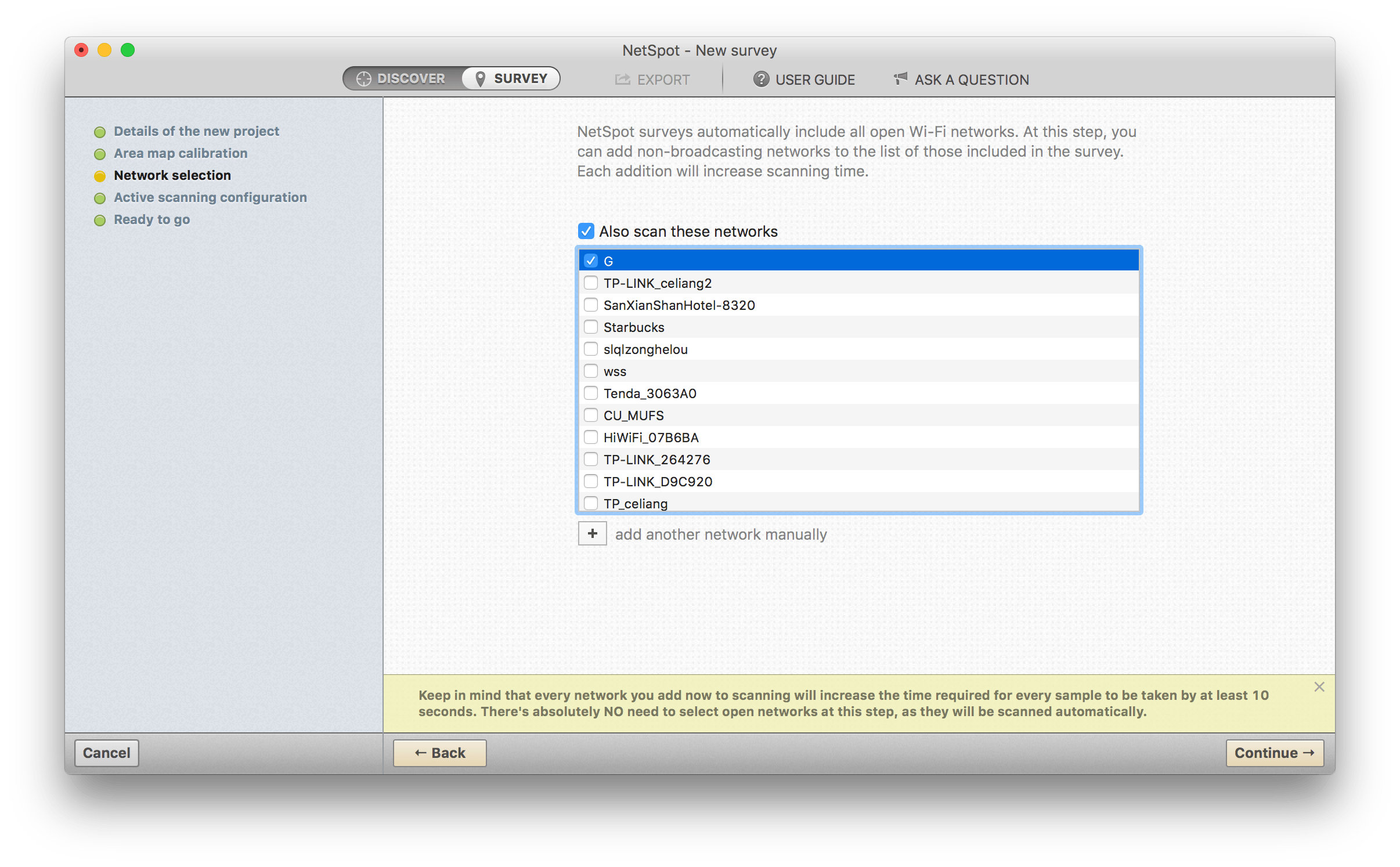Maximize the window with green button
This screenshot has height=867, width=1400.
click(128, 50)
